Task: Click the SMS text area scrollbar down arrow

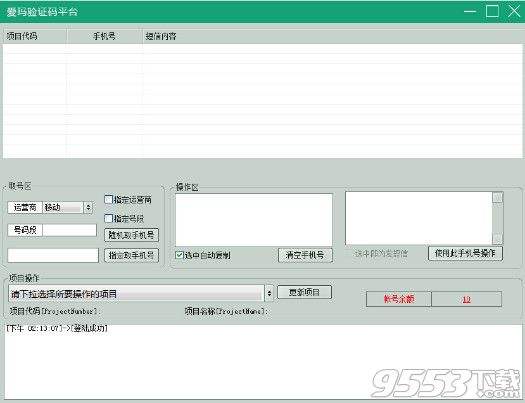Action: click(x=498, y=239)
